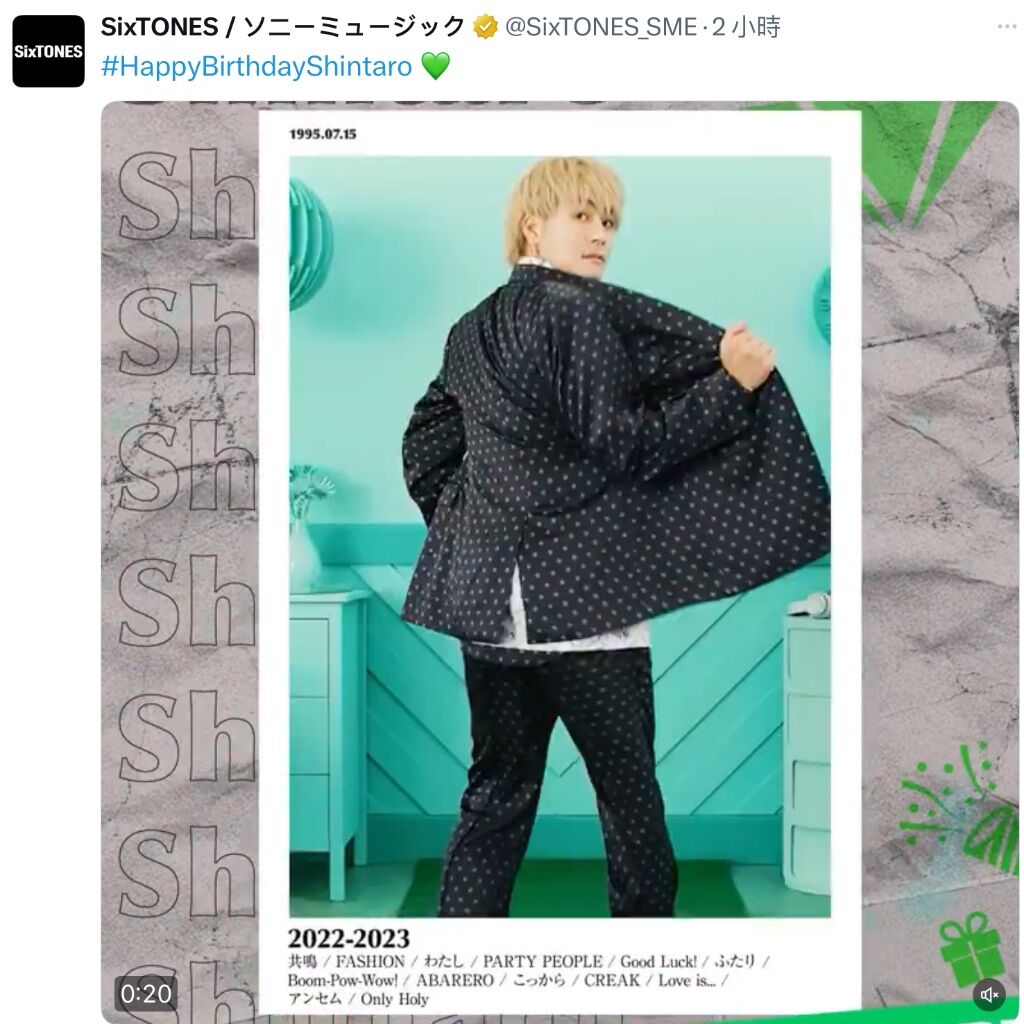Click the top outlined Sh lettering
1024x1024 pixels.
(x=186, y=195)
